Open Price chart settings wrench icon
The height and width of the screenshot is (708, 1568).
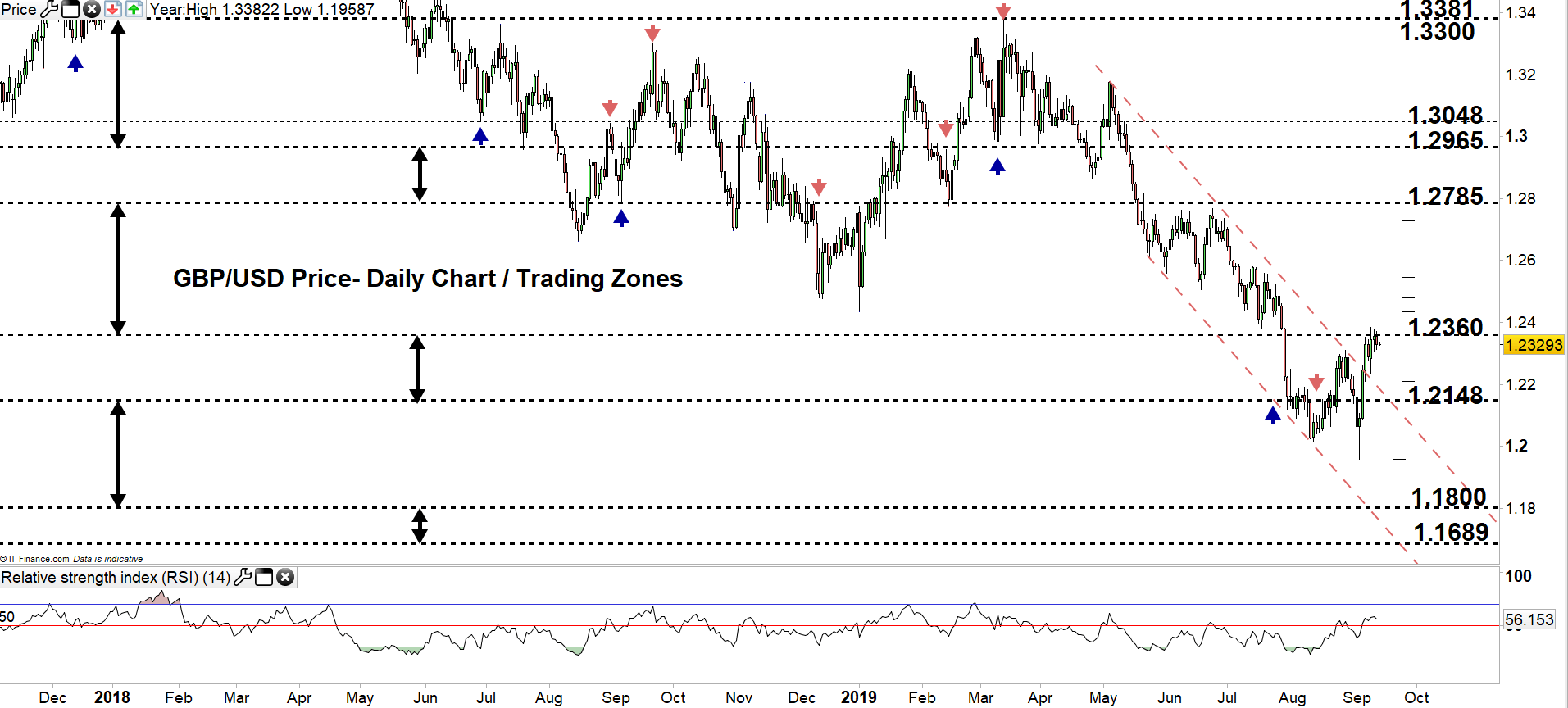tap(49, 9)
